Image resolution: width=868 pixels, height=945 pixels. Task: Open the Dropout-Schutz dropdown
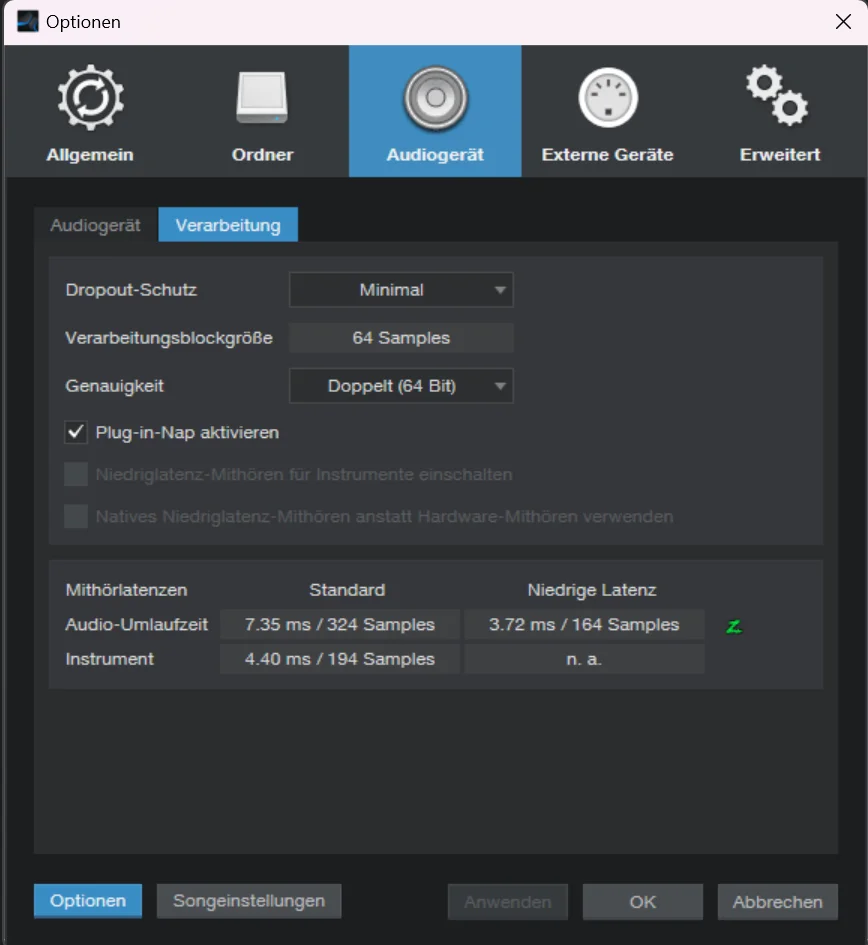tap(401, 290)
